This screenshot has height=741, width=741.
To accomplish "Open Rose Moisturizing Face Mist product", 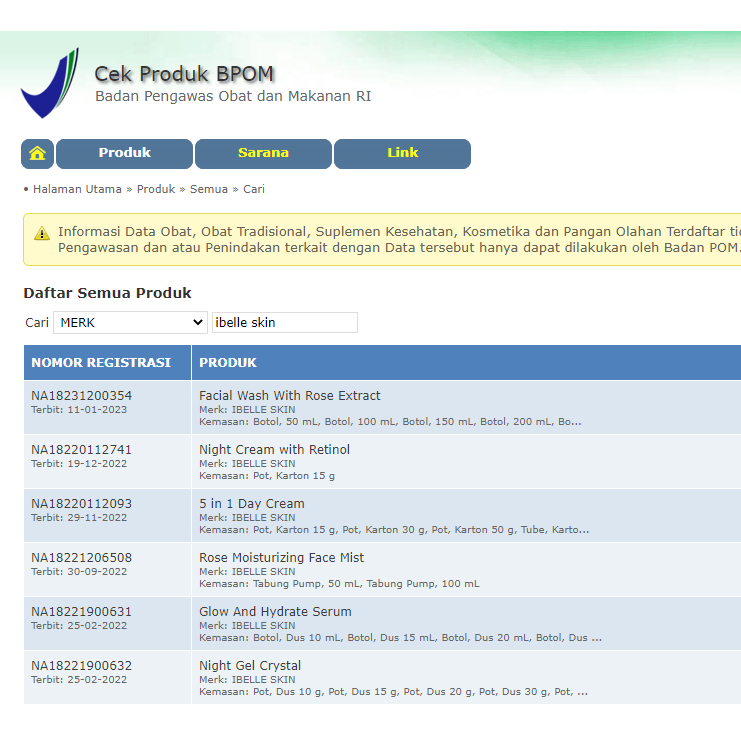I will pos(282,558).
